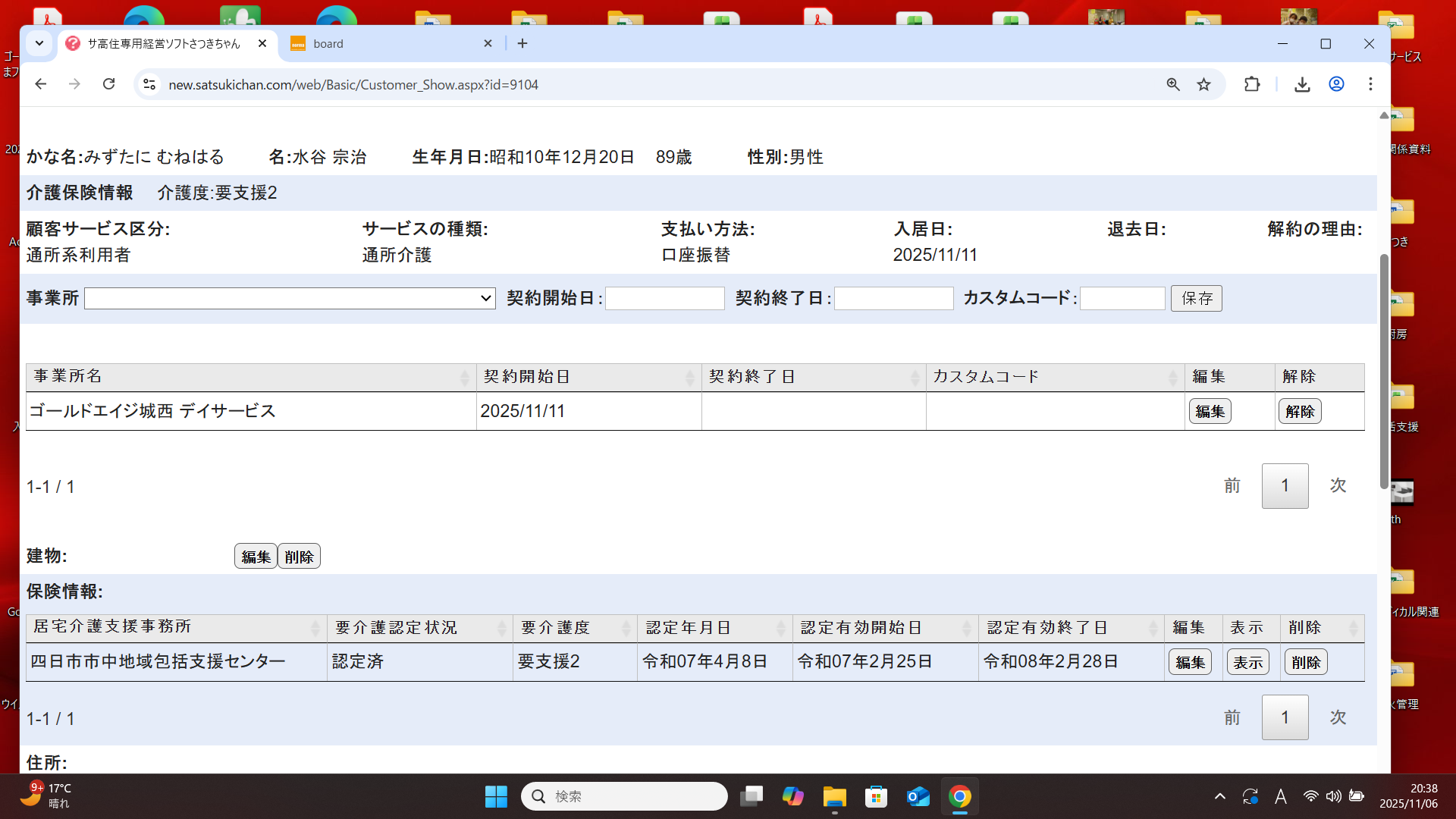The width and height of the screenshot is (1456, 819).
Task: Click 解除 for ゴールドエイジ城西 デイサービス
Action: coord(1300,411)
